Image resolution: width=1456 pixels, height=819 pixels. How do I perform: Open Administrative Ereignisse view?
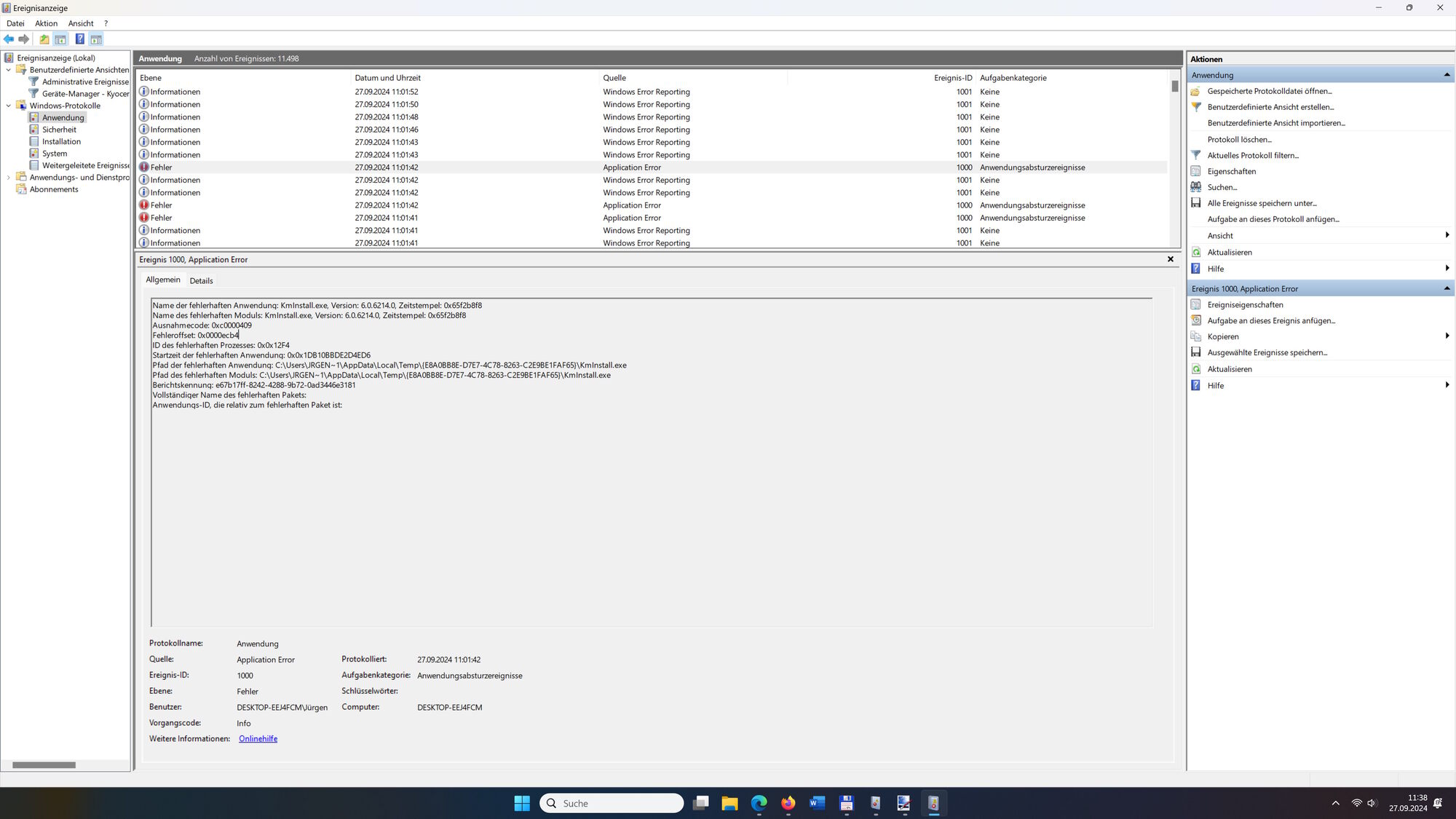click(85, 82)
